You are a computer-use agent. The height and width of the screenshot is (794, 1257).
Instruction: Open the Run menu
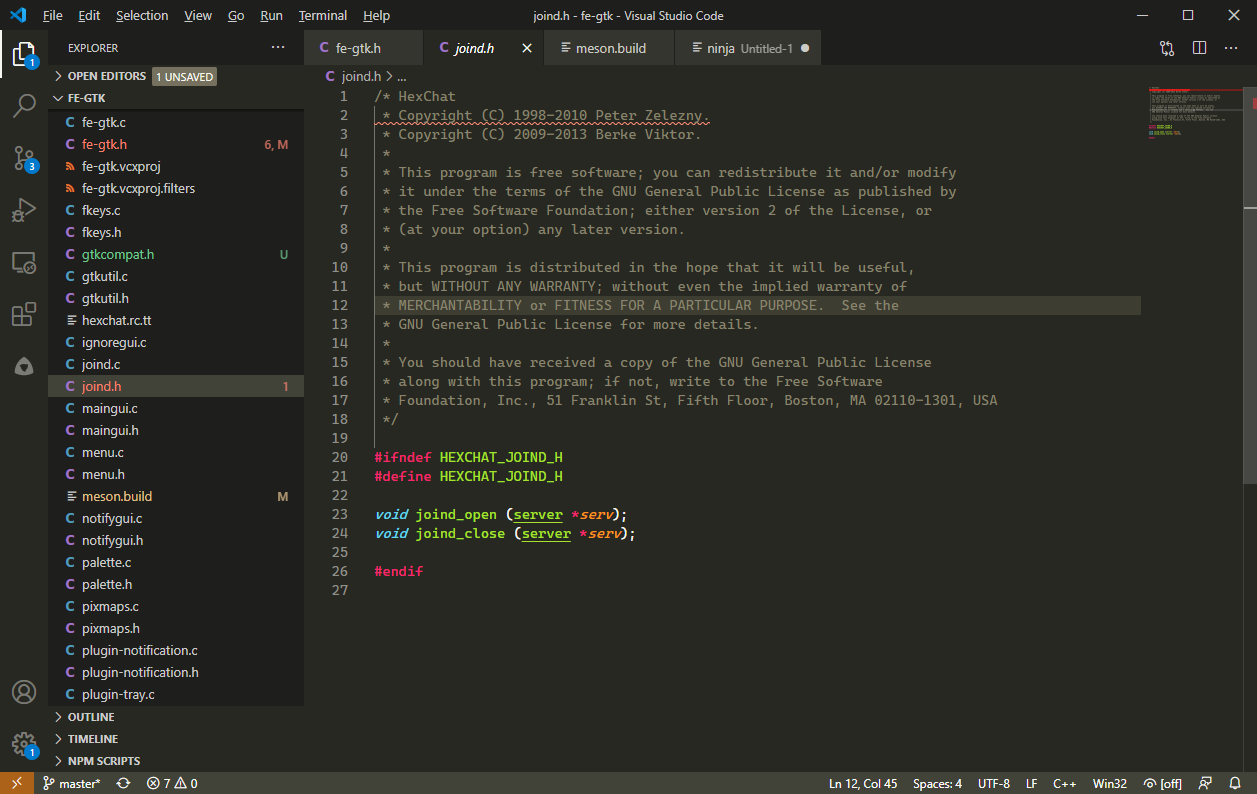(271, 16)
